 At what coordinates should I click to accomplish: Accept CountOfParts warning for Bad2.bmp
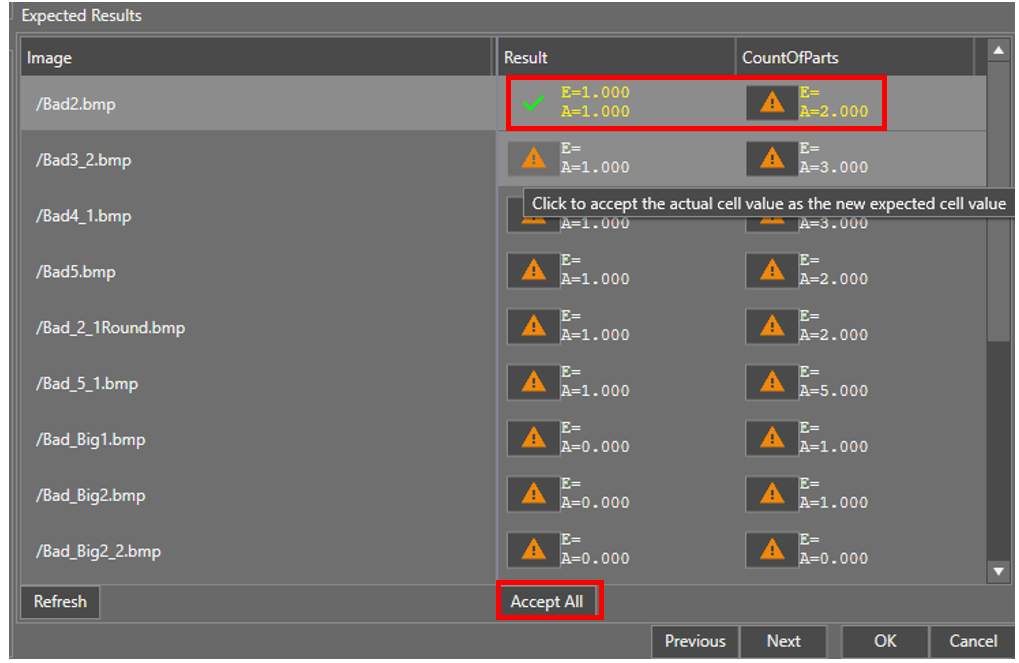(x=771, y=103)
